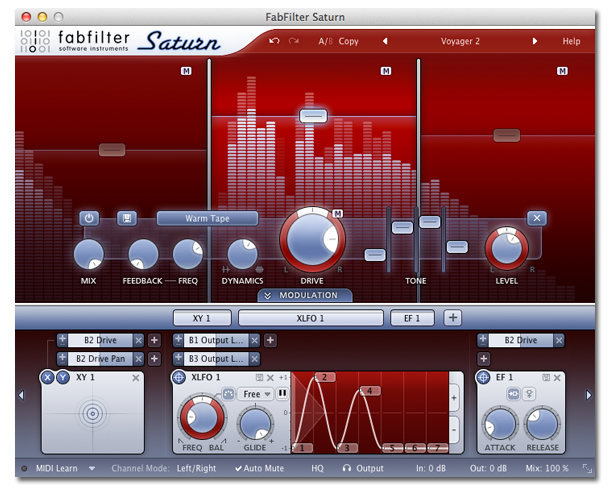610x491 pixels.
Task: Remove the B3 Output L... slot
Action: coord(254,359)
